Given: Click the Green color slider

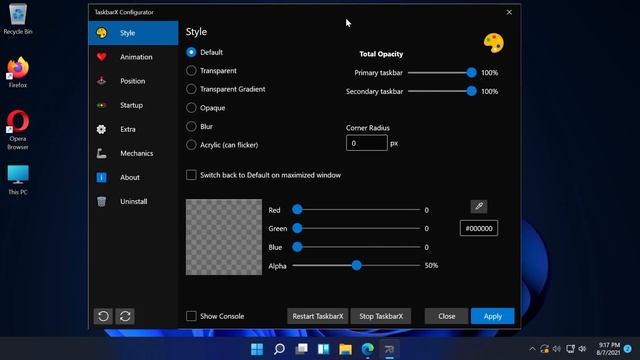Looking at the screenshot, I should pyautogui.click(x=356, y=228).
